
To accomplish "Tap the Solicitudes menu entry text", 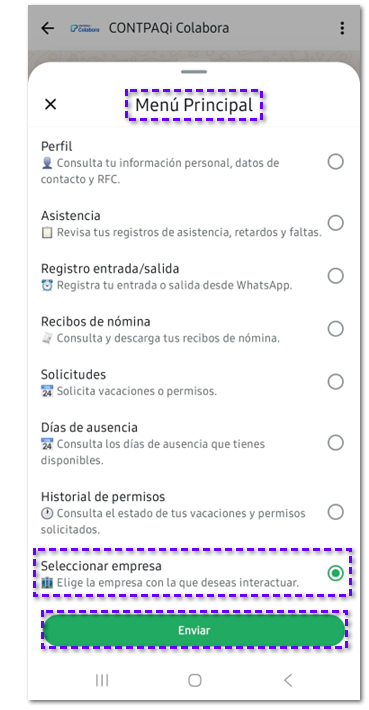I will point(73,374).
